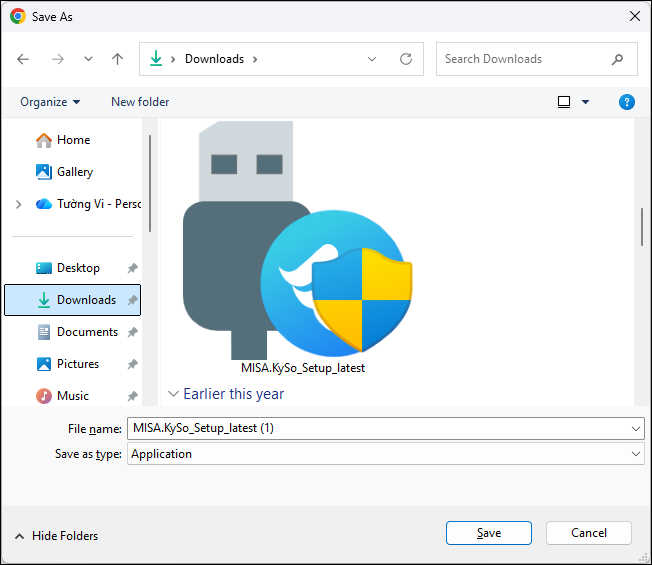
Task: Open help with question mark icon
Action: pyautogui.click(x=627, y=102)
